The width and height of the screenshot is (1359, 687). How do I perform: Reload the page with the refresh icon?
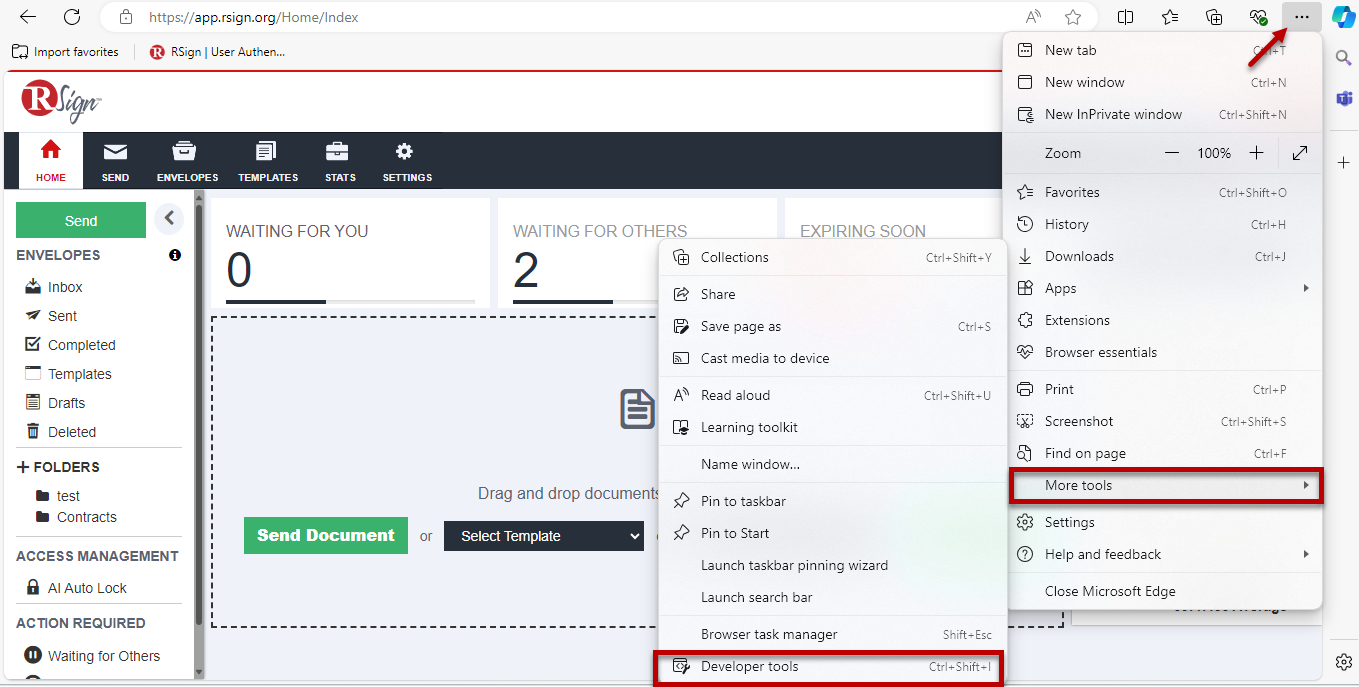pos(72,17)
